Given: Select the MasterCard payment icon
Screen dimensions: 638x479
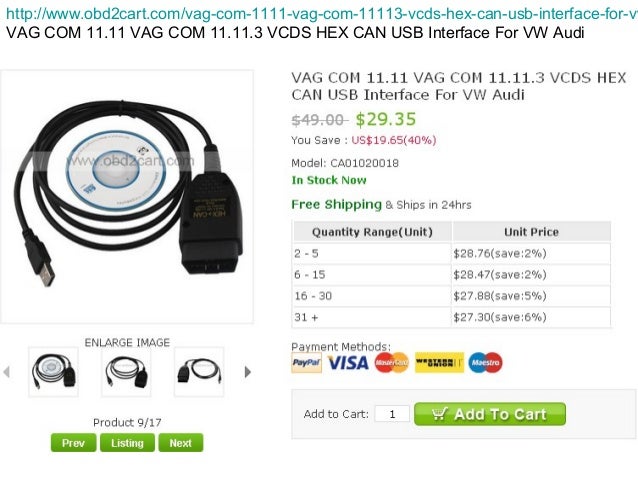Looking at the screenshot, I should [x=391, y=363].
